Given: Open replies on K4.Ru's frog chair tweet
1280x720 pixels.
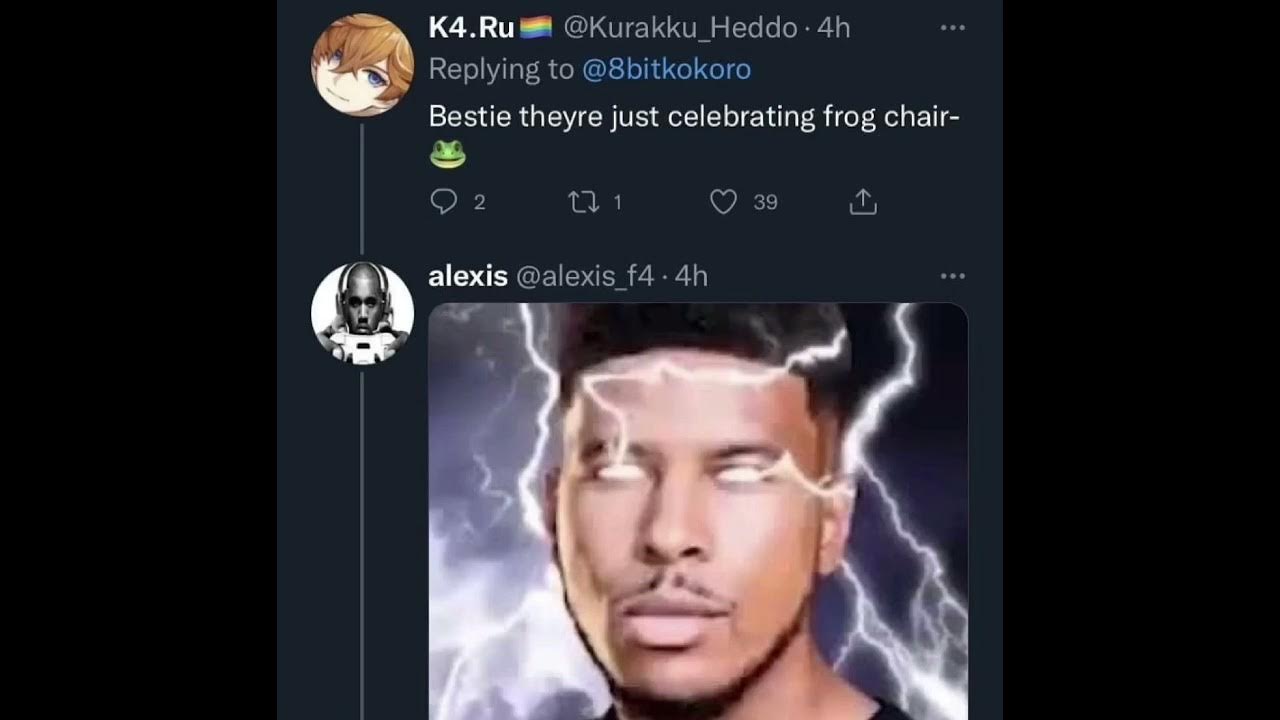Looking at the screenshot, I should [443, 202].
